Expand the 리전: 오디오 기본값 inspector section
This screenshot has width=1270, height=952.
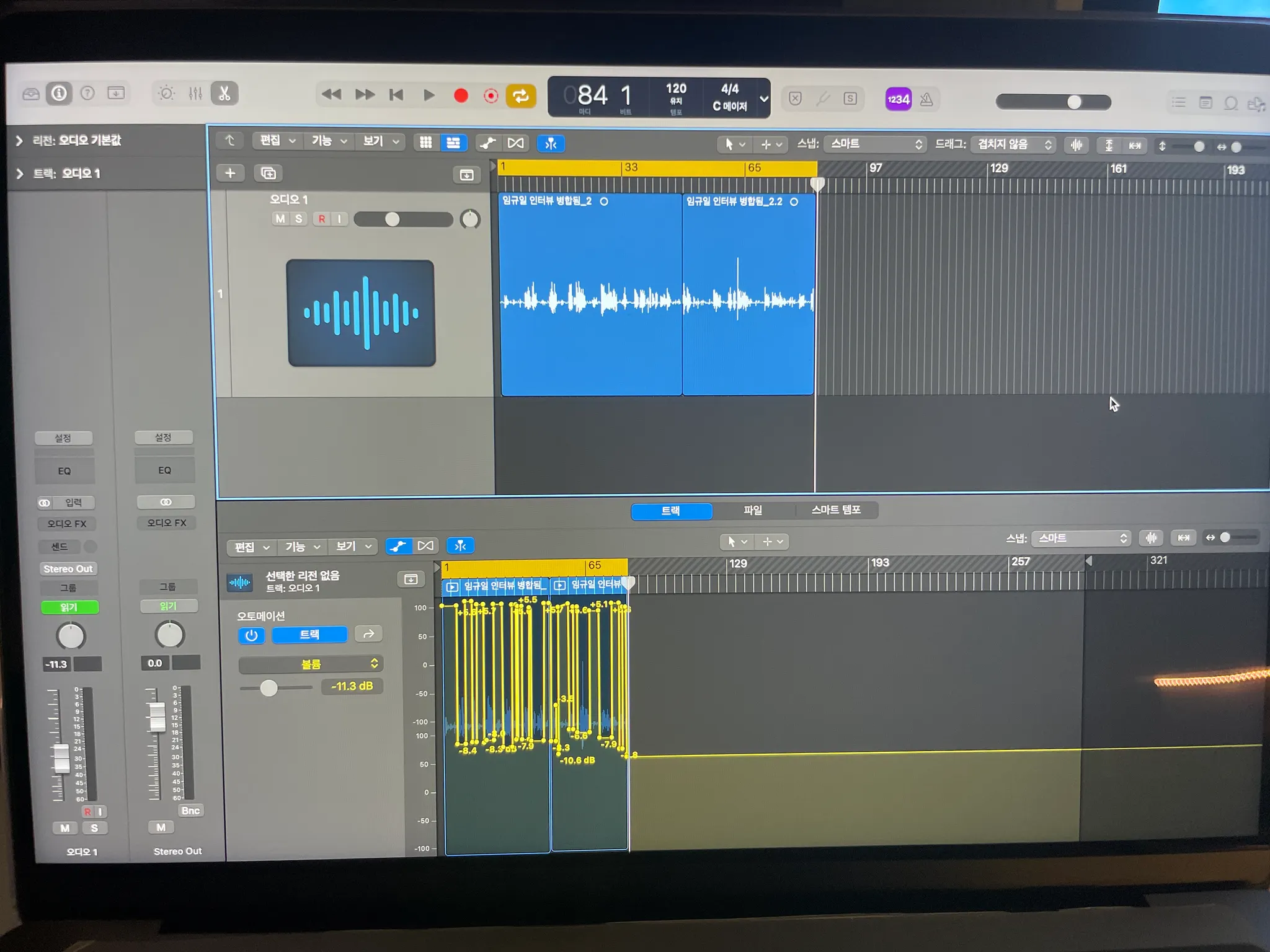coord(19,141)
